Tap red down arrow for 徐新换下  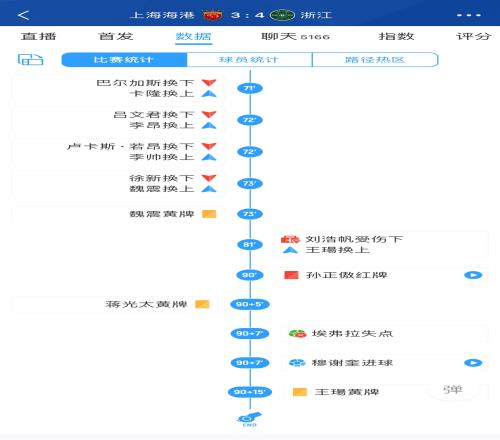coord(209,178)
